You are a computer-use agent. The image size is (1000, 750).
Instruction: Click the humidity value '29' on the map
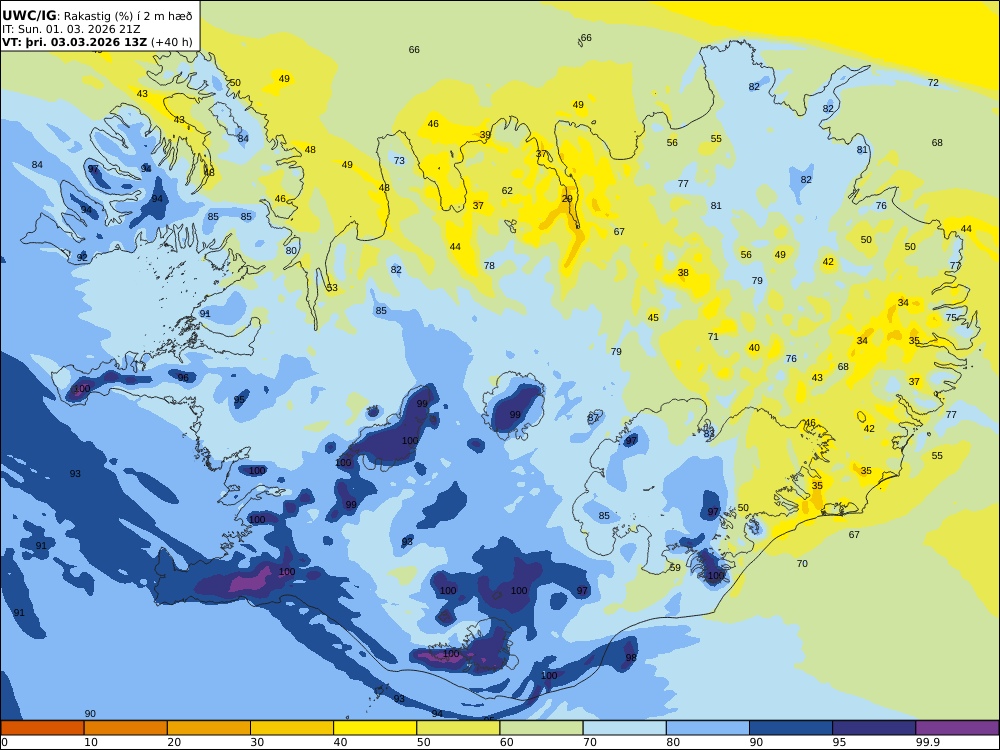pos(567,199)
